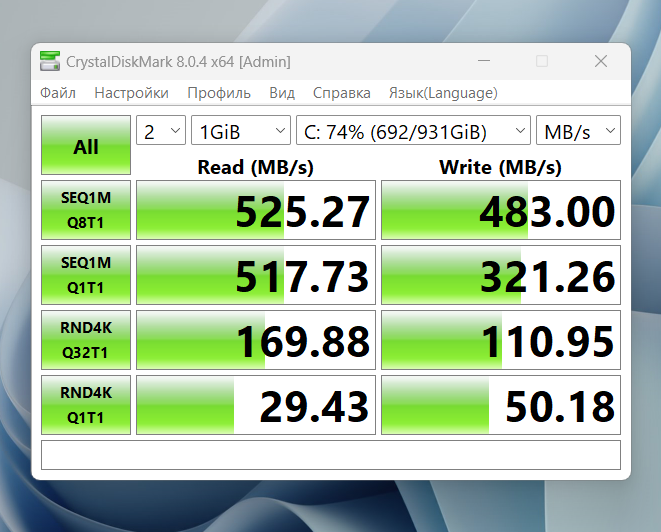Click the empty comment field at bottom
The image size is (661, 532).
[x=331, y=455]
